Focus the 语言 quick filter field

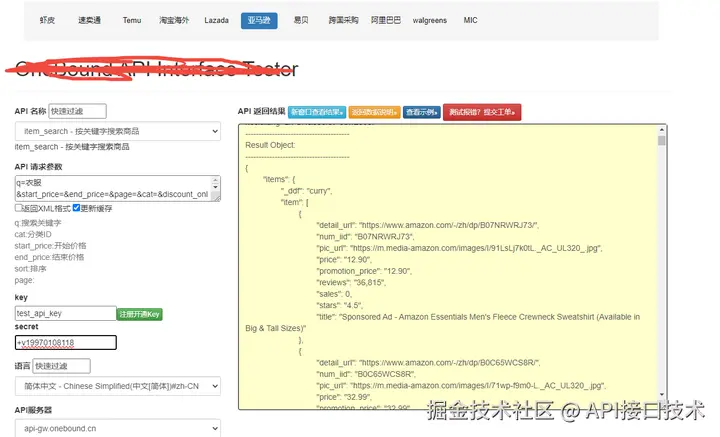62,366
